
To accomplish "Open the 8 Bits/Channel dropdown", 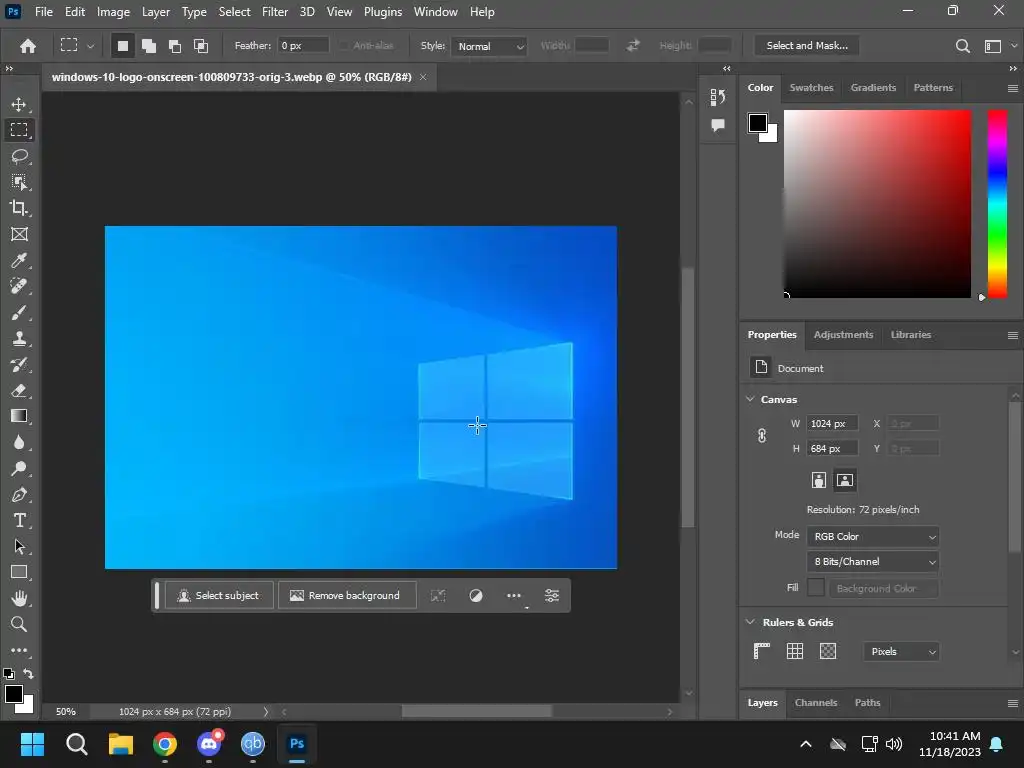I will pyautogui.click(x=873, y=562).
